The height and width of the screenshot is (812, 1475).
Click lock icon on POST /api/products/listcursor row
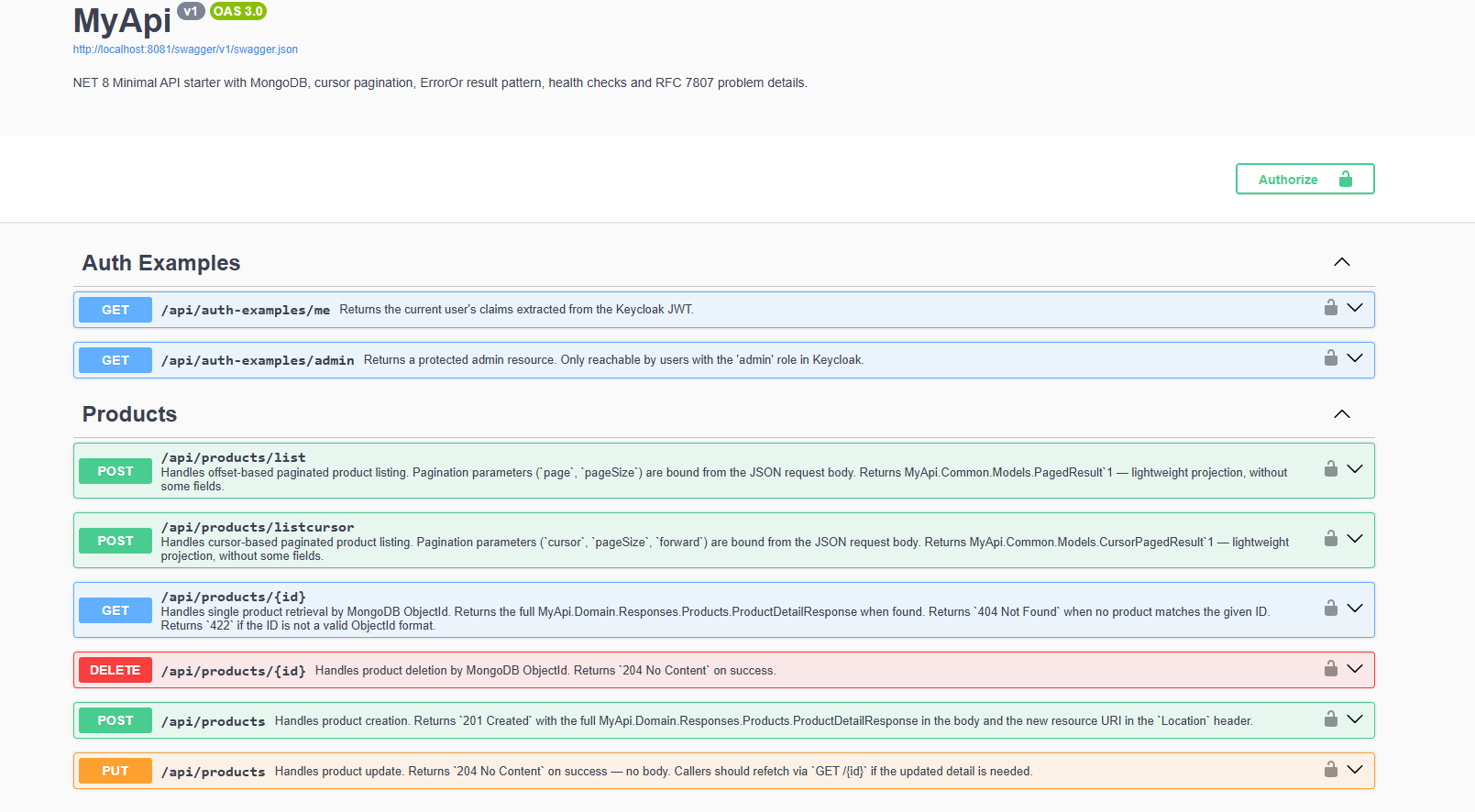coord(1330,539)
